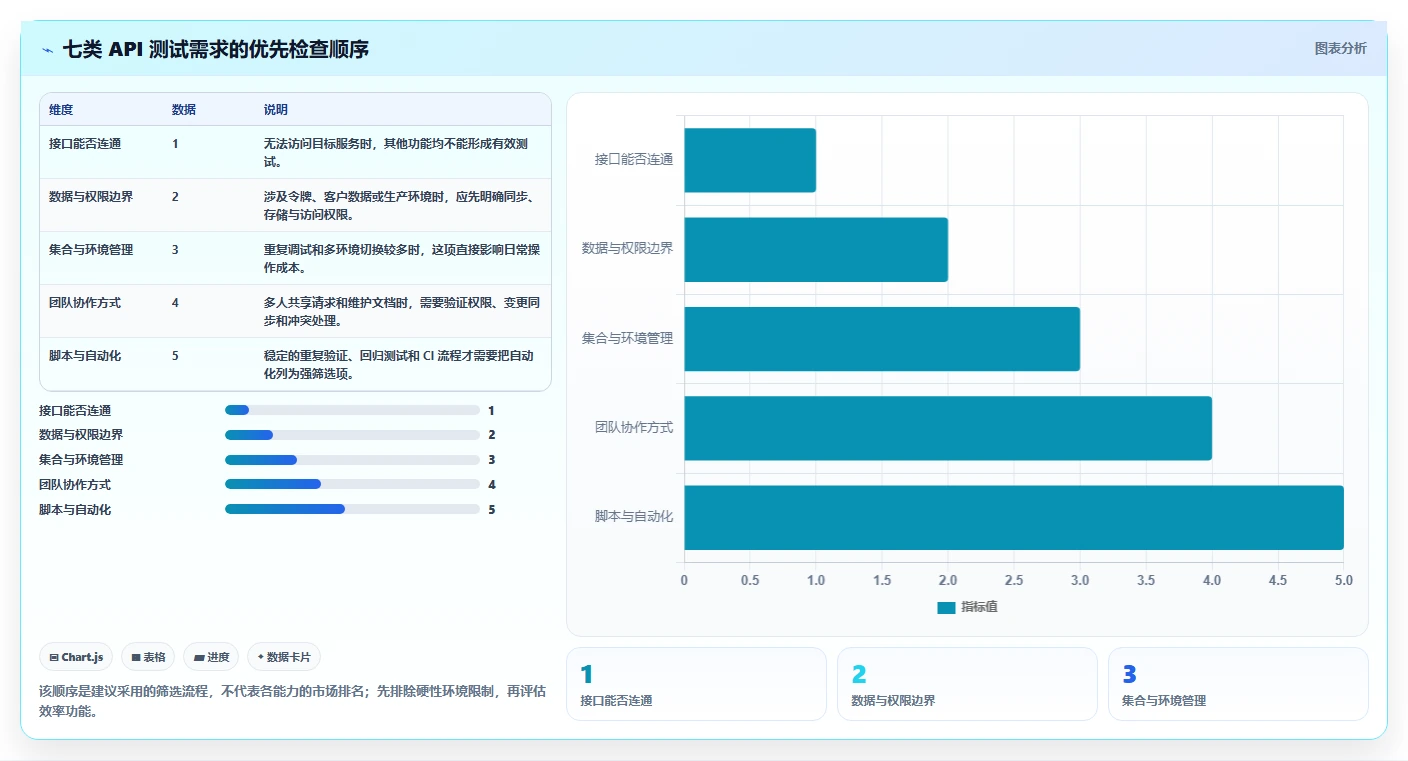This screenshot has width=1408, height=761.
Task: Click the chart y-axis label 集合与环境管理
Action: coord(628,339)
